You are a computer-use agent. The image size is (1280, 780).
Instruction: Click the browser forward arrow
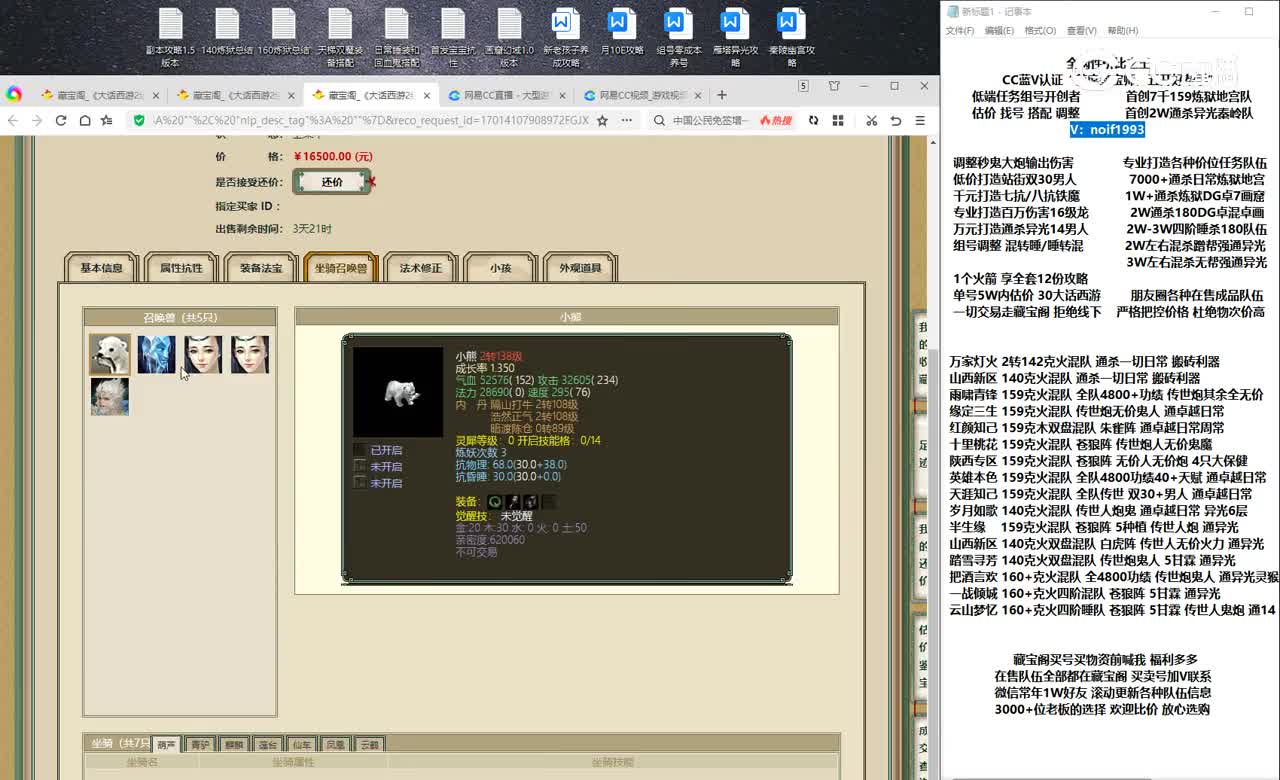[x=37, y=120]
